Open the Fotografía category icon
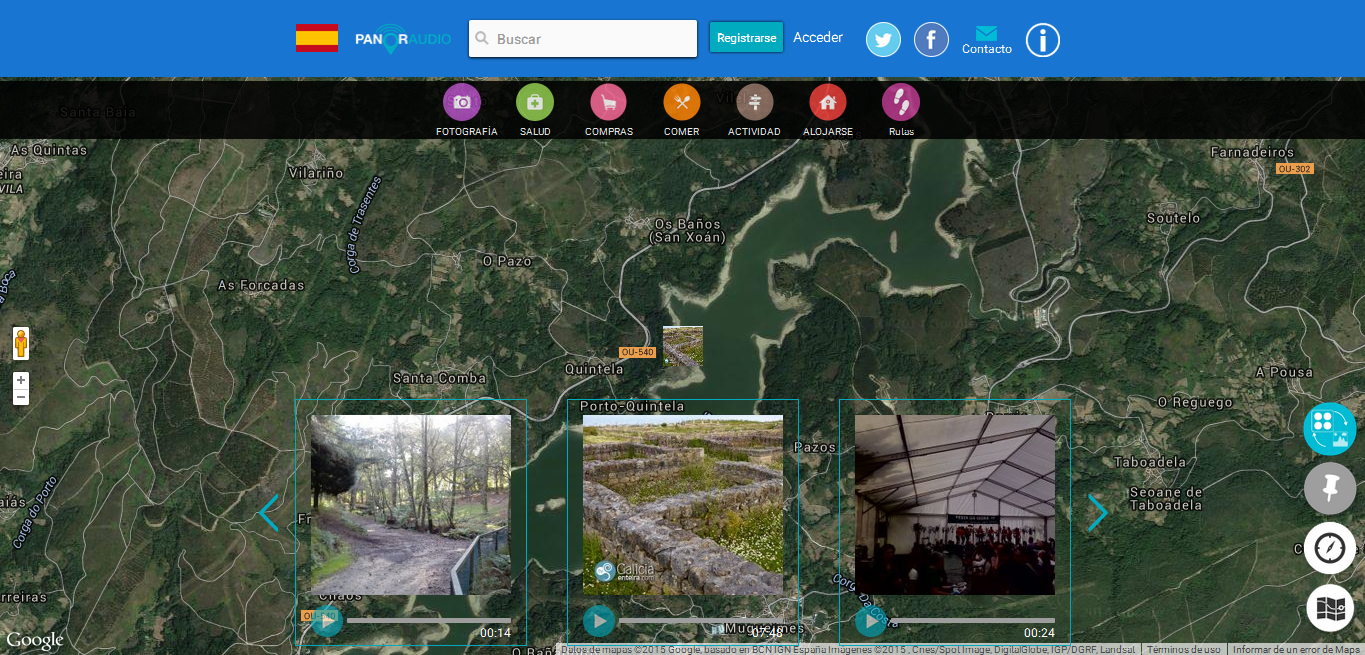1365x655 pixels. 461,102
